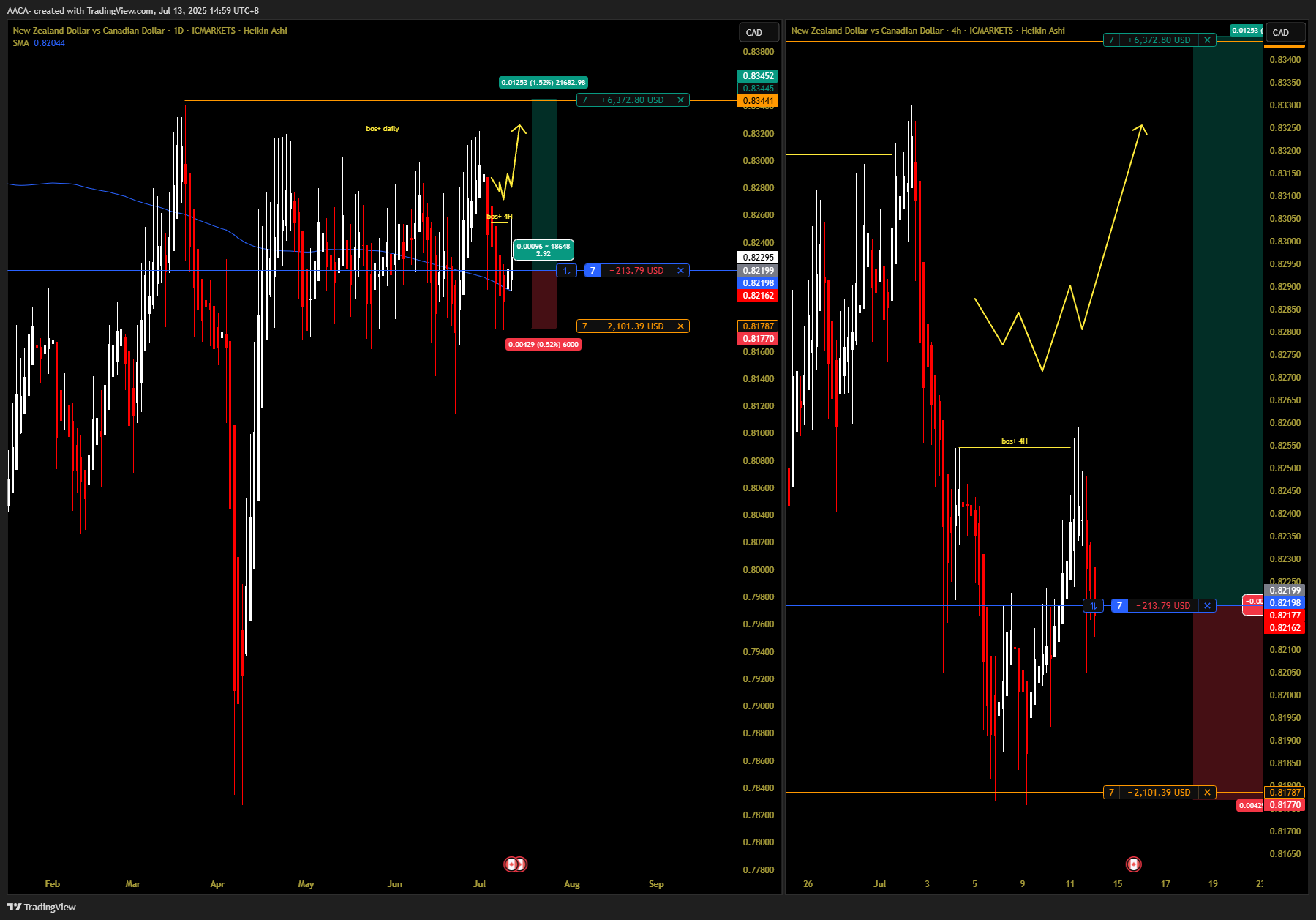This screenshot has height=920, width=1316.
Task: Click the TradingView logo
Action: [x=42, y=907]
